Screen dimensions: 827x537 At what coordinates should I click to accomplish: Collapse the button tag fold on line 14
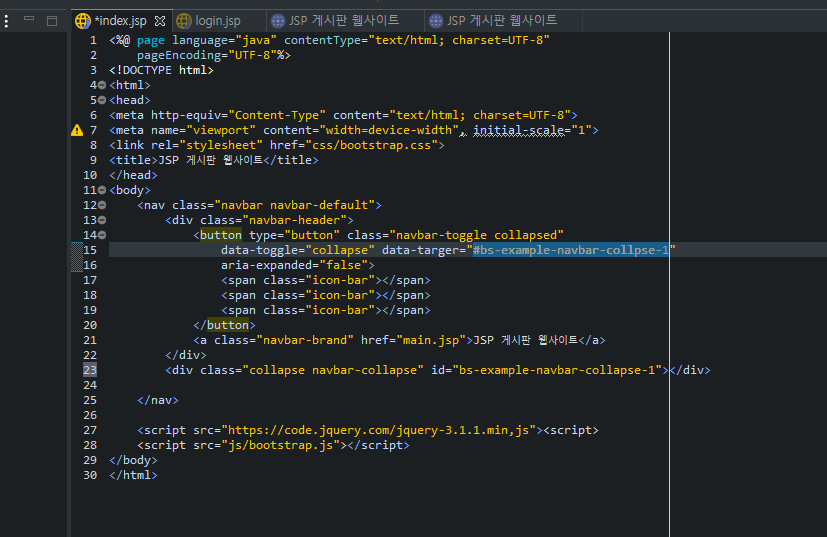[102, 235]
